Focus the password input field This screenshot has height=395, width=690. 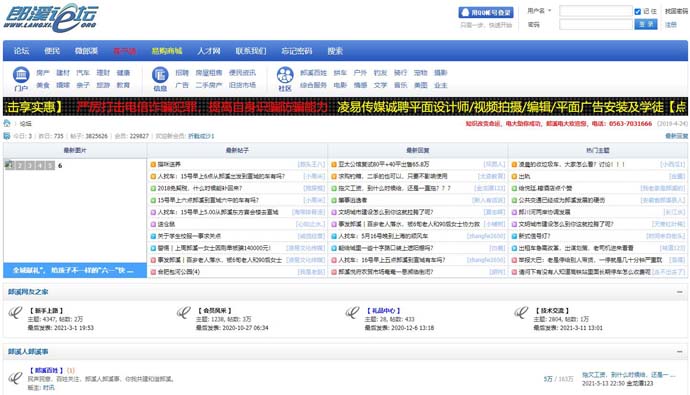(595, 24)
